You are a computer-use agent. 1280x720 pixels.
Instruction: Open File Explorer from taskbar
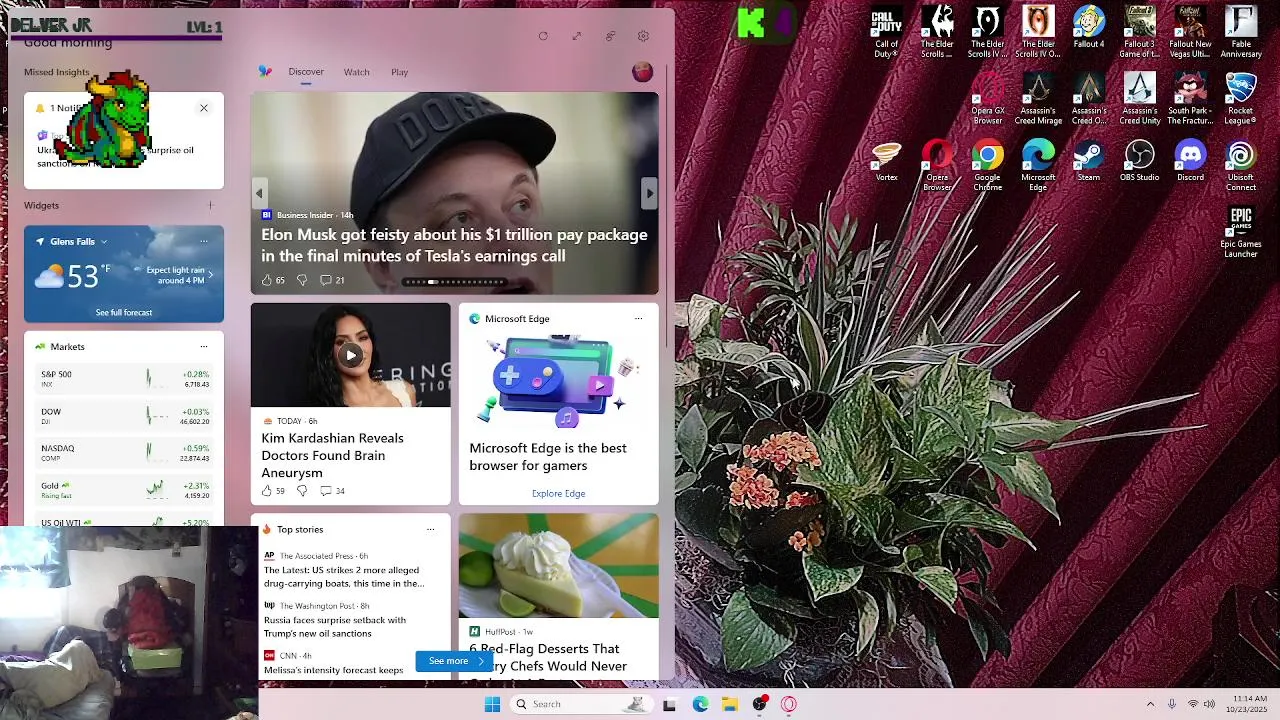pyautogui.click(x=730, y=704)
